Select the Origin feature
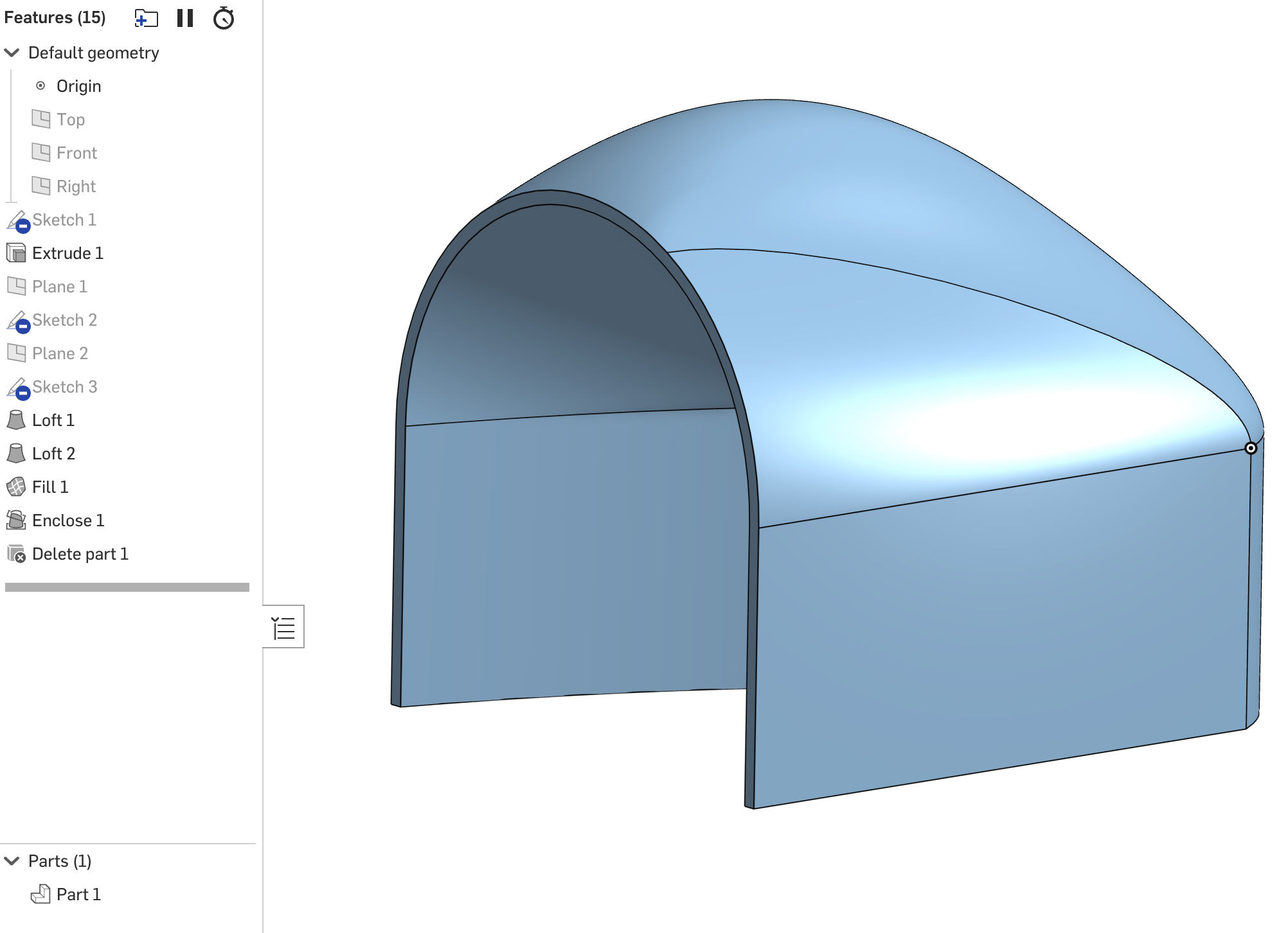 click(x=78, y=86)
